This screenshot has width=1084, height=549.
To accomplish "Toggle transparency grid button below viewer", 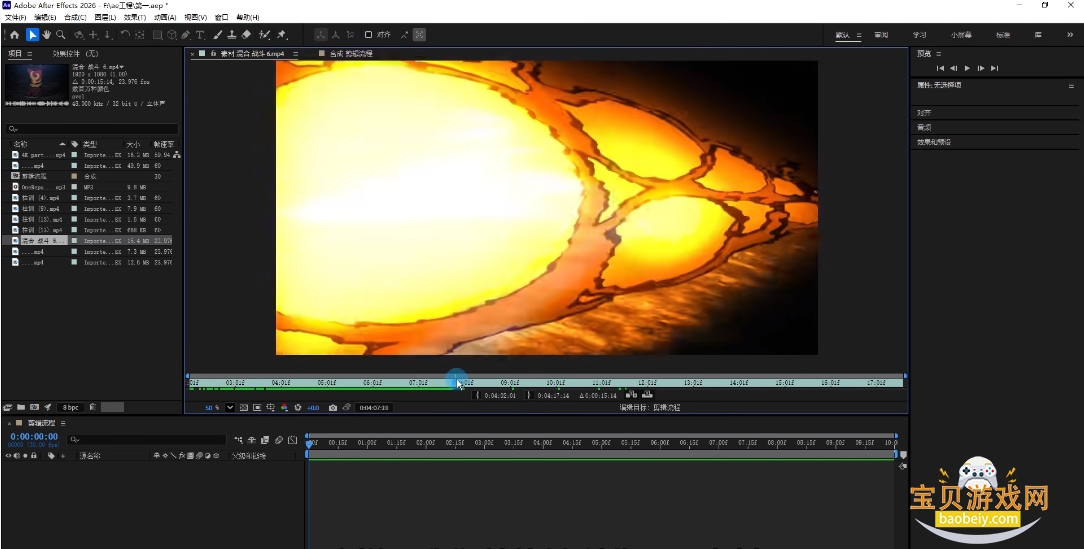I will click(243, 407).
